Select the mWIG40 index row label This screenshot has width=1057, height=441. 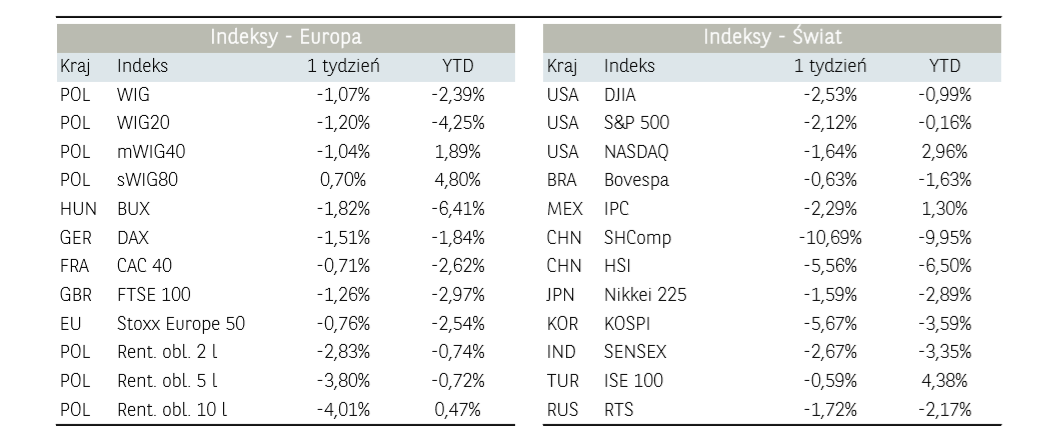[151, 152]
